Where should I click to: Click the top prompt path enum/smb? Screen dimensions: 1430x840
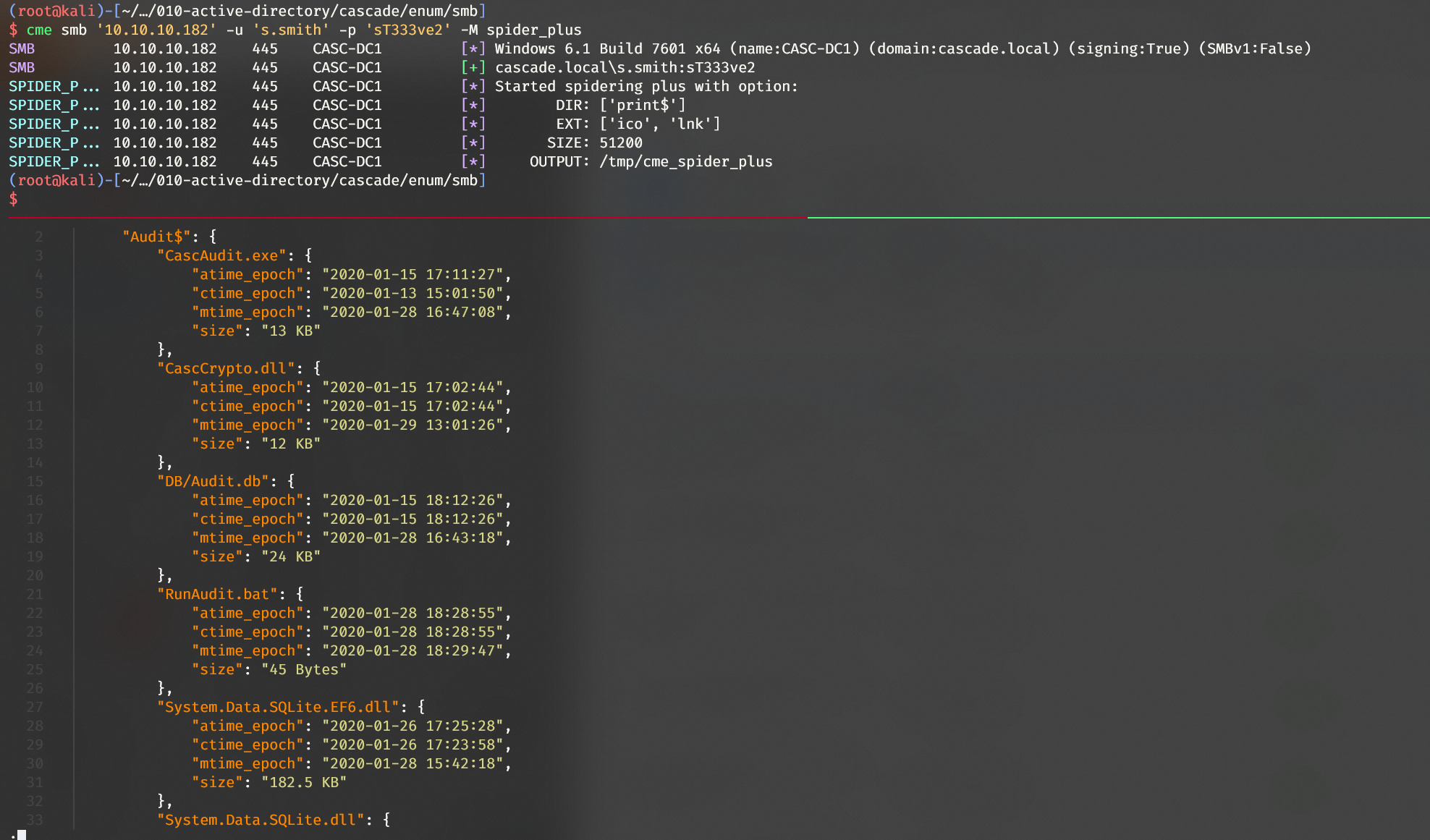tap(443, 11)
